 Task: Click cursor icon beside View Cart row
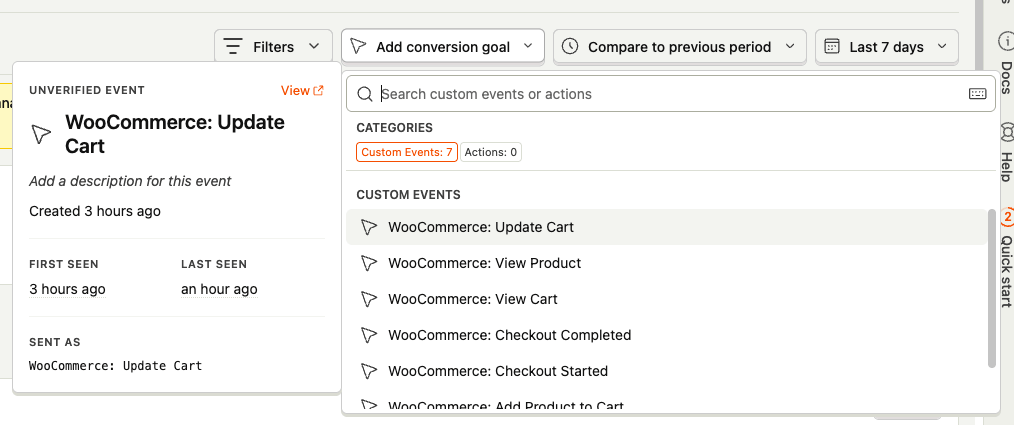pyautogui.click(x=369, y=300)
